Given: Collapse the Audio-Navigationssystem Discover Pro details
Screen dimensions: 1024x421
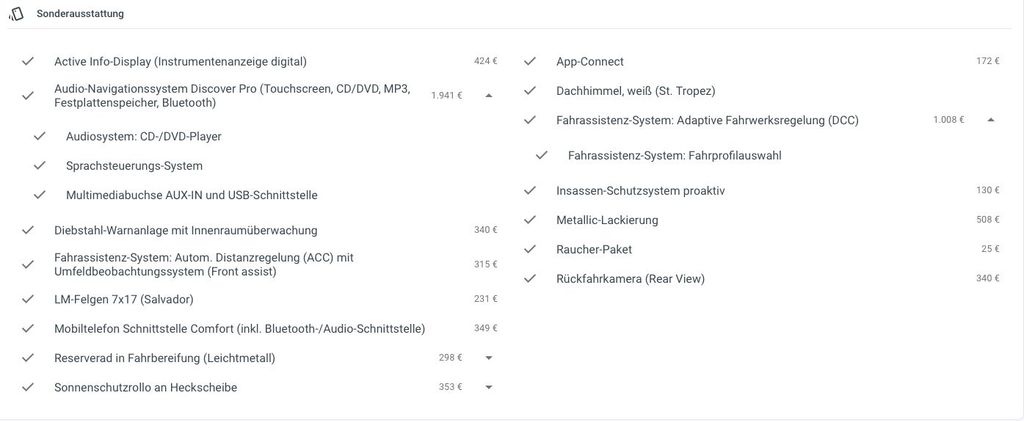Looking at the screenshot, I should tap(488, 95).
